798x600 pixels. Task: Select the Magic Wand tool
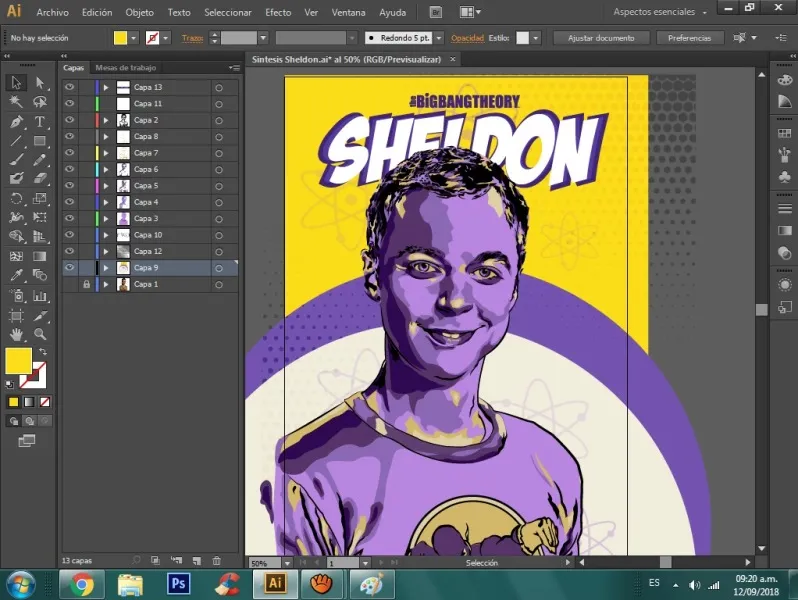click(x=16, y=102)
